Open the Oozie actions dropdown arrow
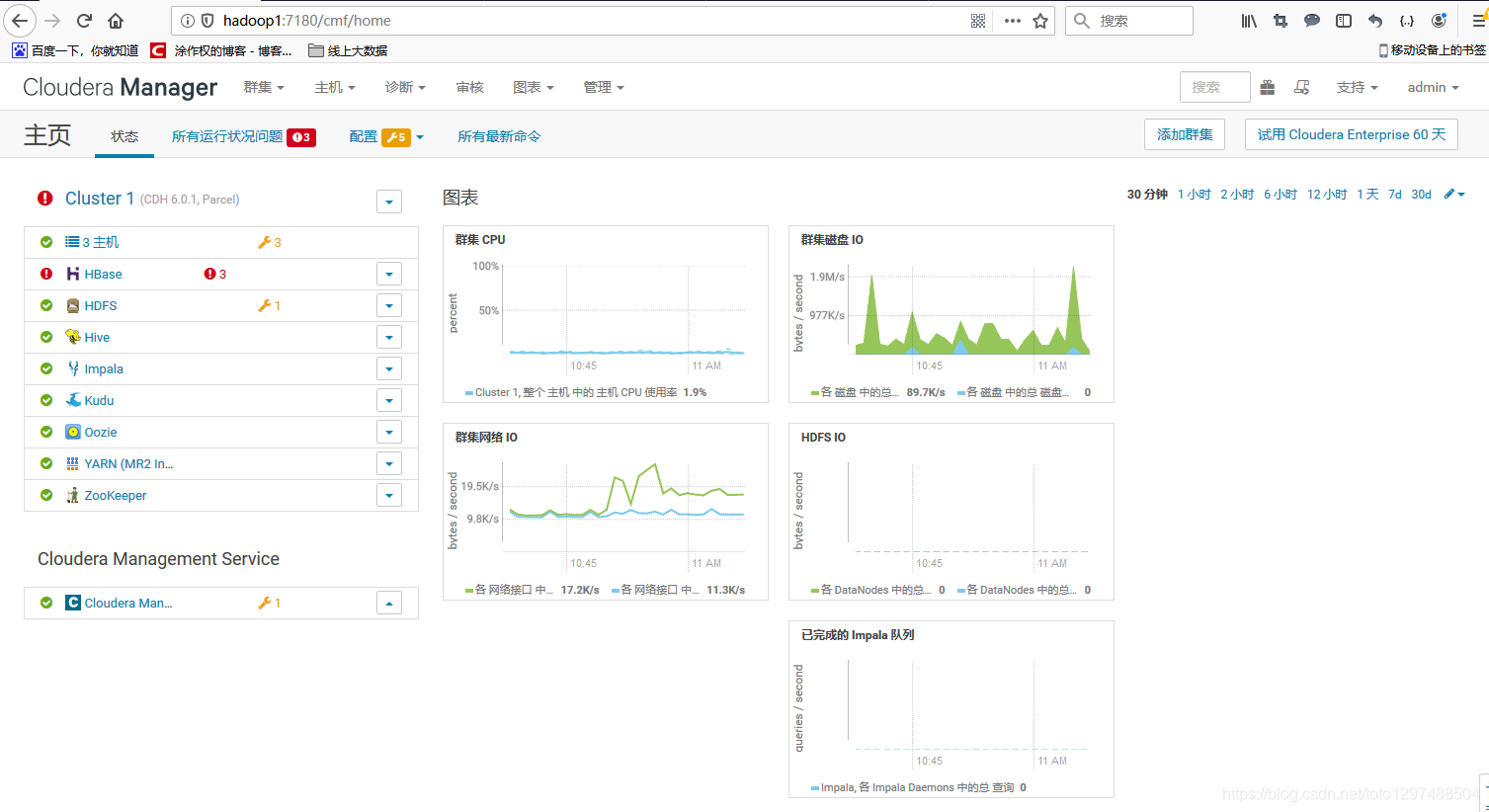 coord(389,433)
